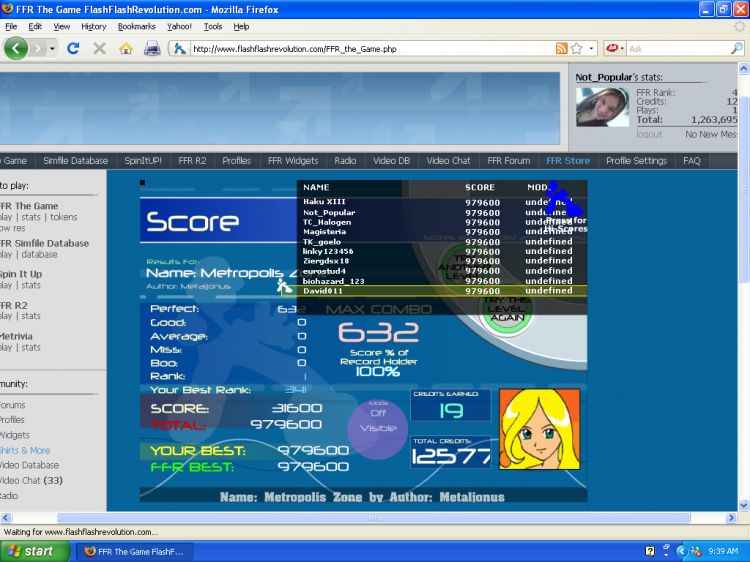Screen dimensions: 750x562
Task: Open the Bookmarks menu
Action: click(x=136, y=26)
